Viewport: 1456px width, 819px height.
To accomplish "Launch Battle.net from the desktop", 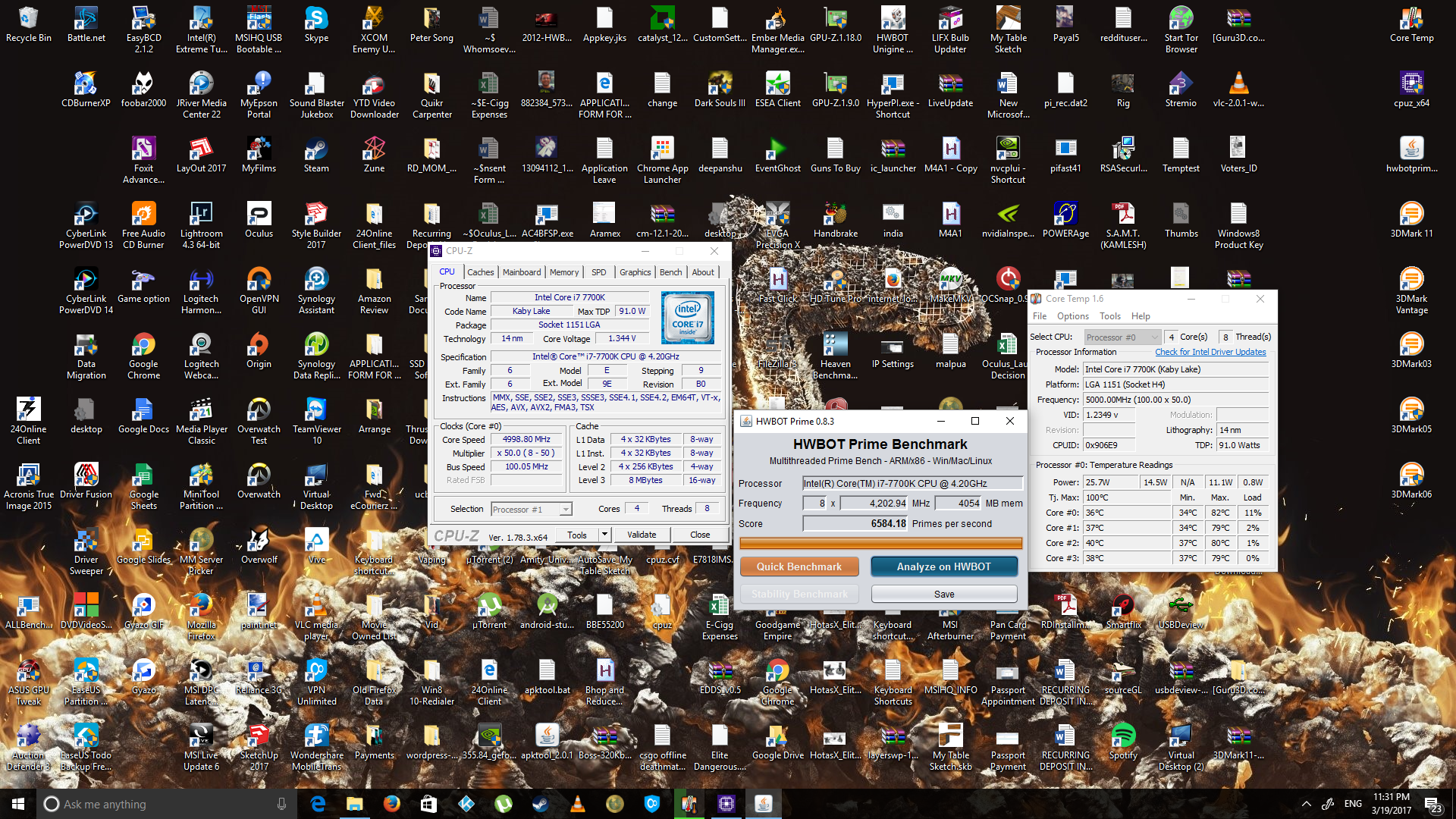I will 86,24.
